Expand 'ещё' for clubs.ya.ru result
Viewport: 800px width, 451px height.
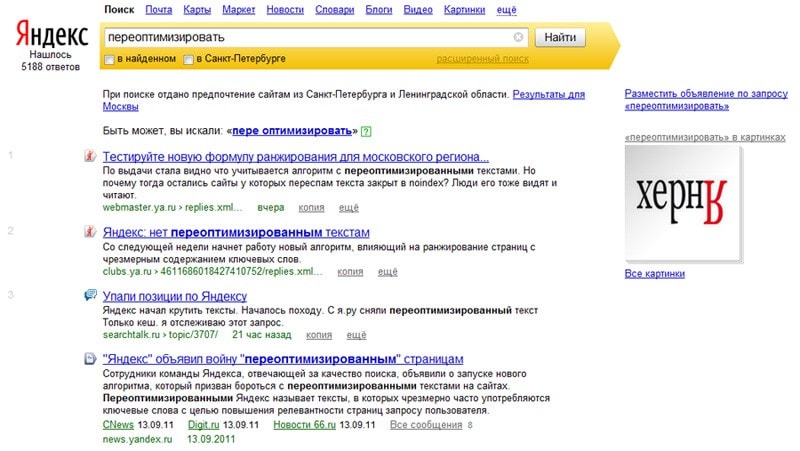click(x=387, y=272)
